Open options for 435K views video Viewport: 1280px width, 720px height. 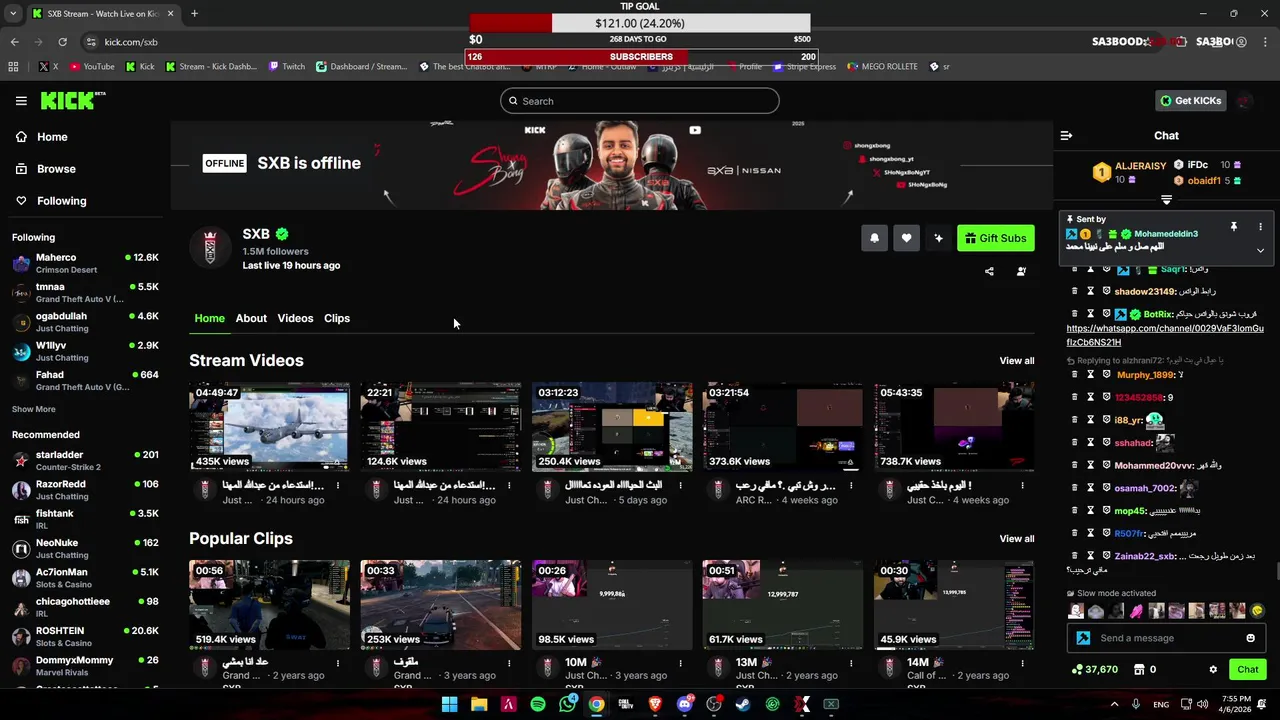[x=338, y=486]
